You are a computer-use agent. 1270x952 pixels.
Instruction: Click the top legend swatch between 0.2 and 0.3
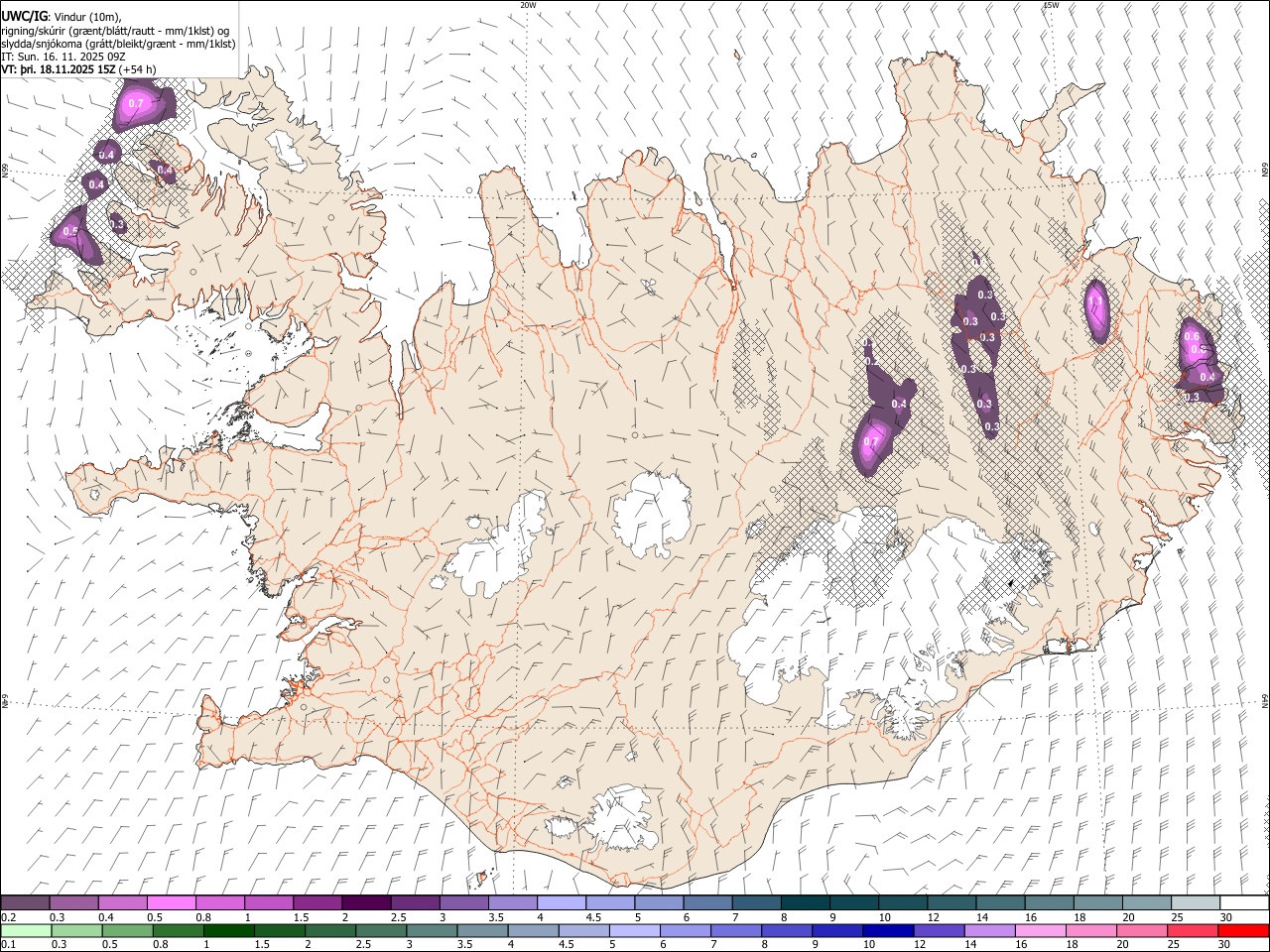[26, 903]
